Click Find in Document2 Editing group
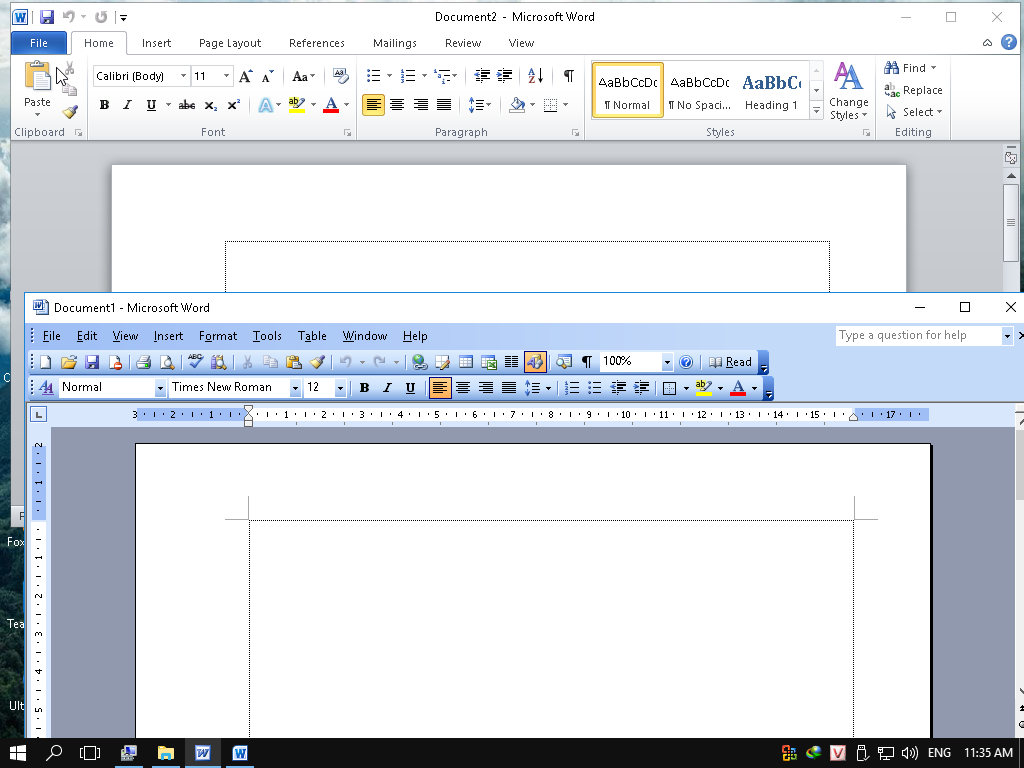1024x768 pixels. pos(910,68)
